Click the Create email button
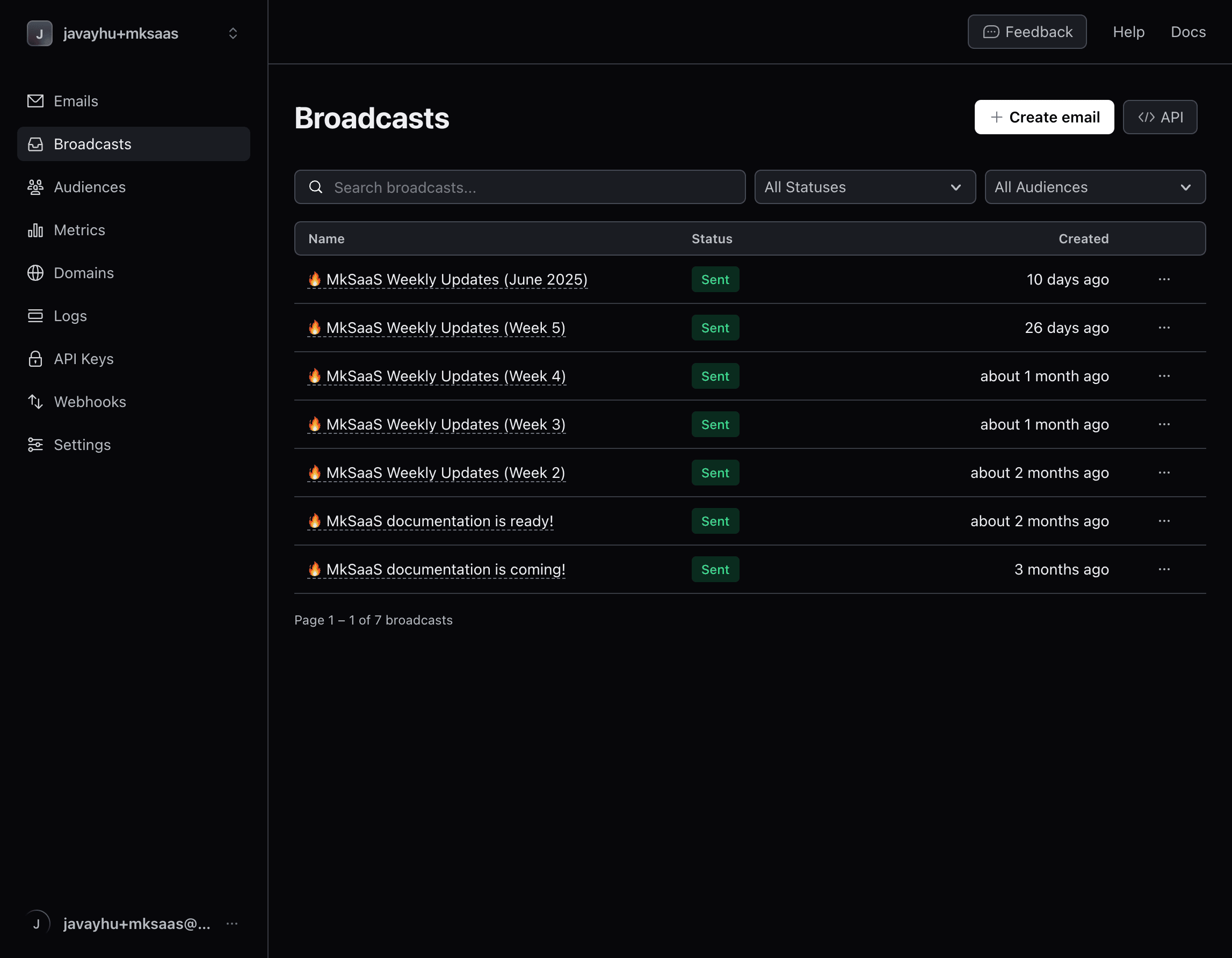 tap(1044, 118)
